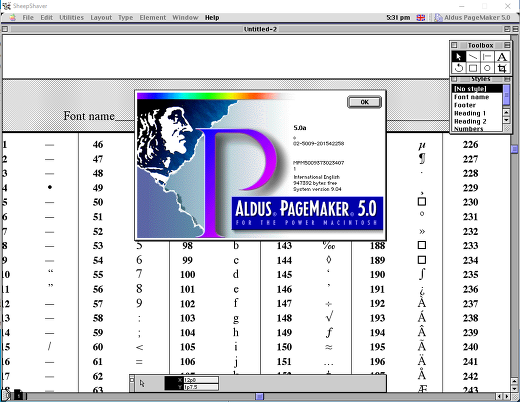The image size is (520, 402).
Task: Click the page 1 icon at bottom left
Action: (x=19, y=395)
